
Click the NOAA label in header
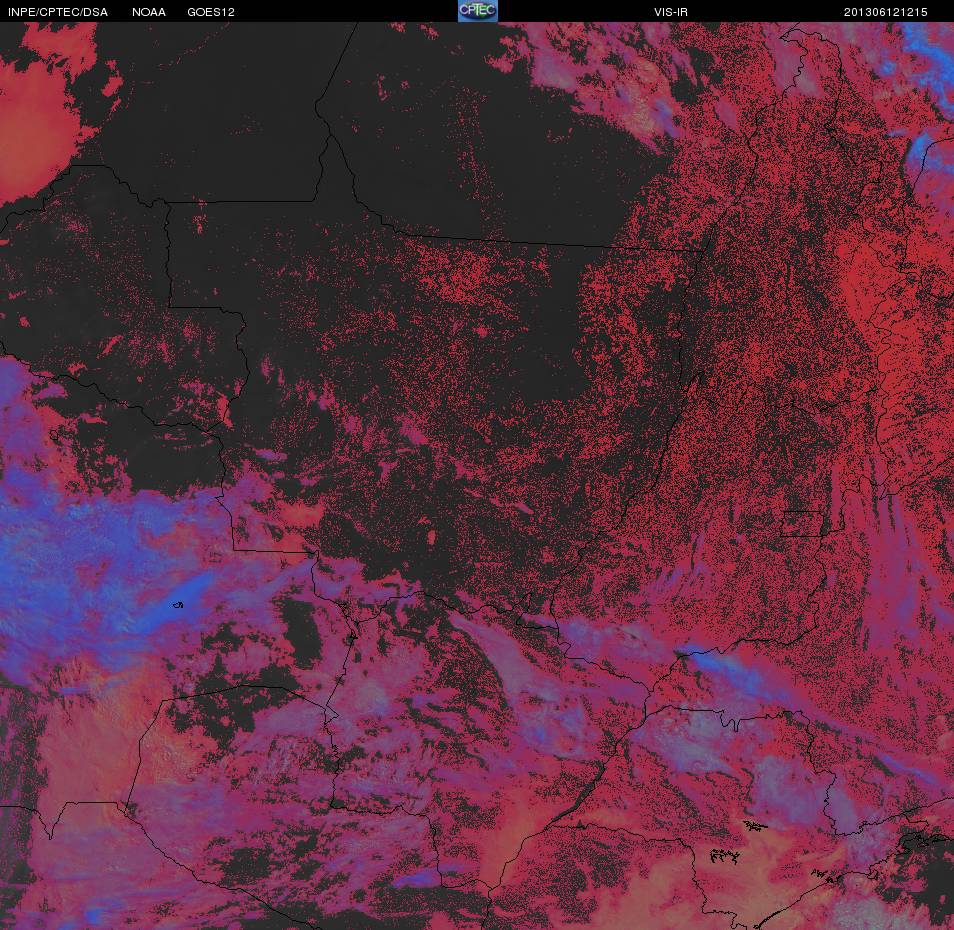[149, 12]
